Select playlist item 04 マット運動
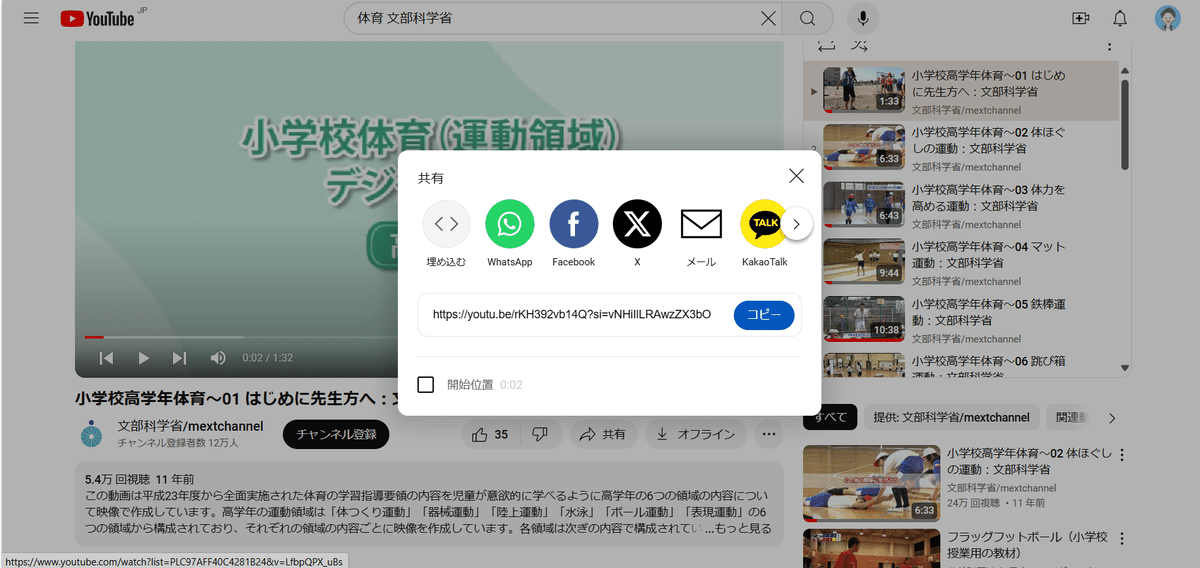Screen dimensions: 1200x568 pos(961,262)
